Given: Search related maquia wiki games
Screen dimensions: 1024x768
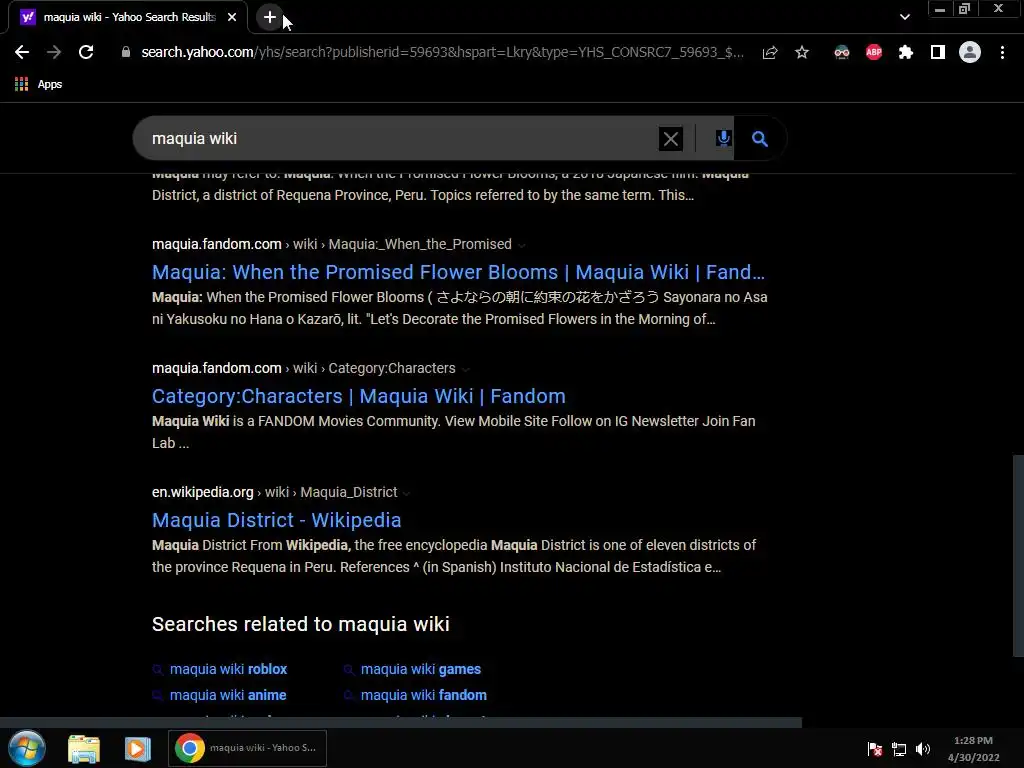Looking at the screenshot, I should [x=421, y=669].
